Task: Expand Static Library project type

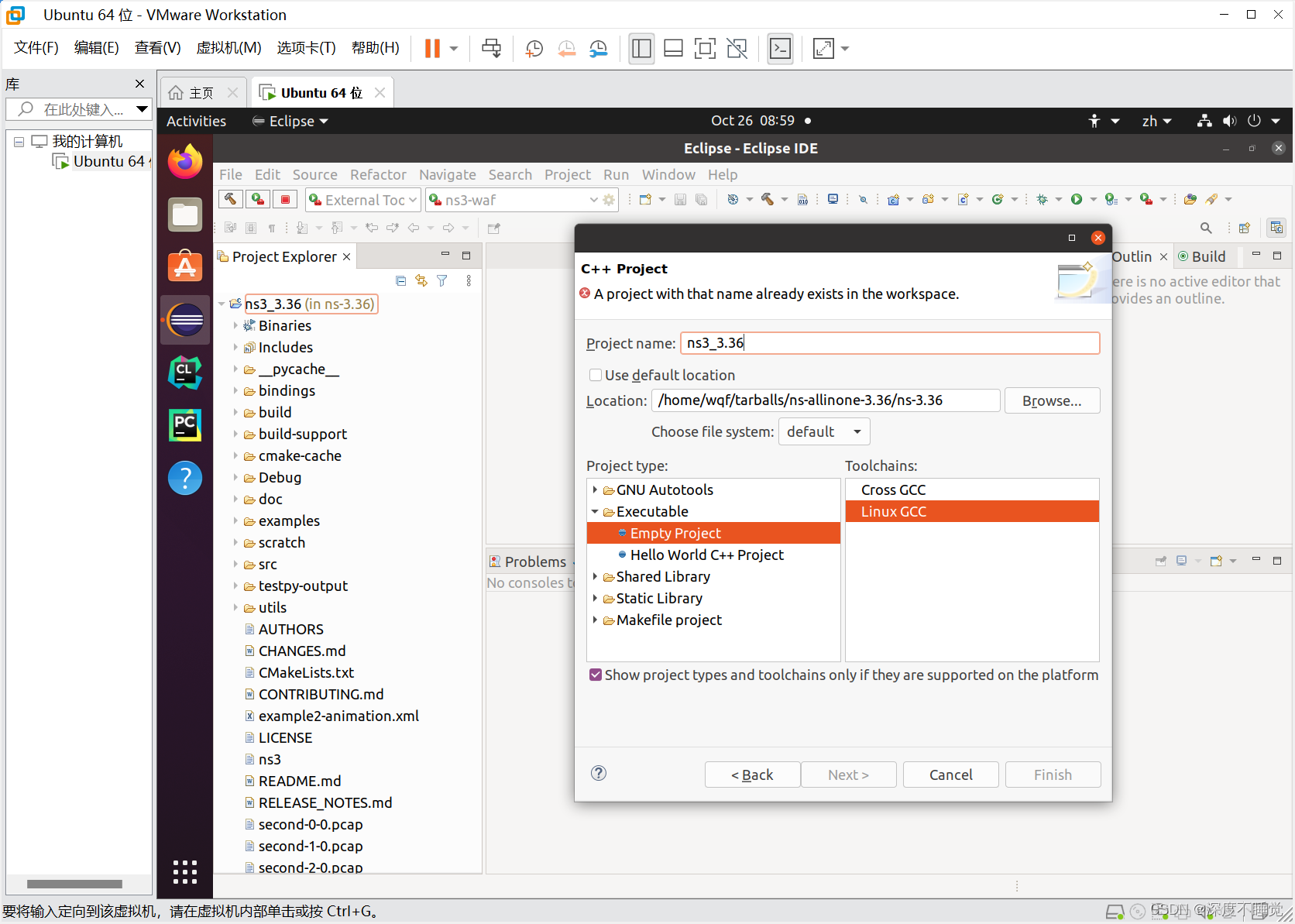Action: 595,598
